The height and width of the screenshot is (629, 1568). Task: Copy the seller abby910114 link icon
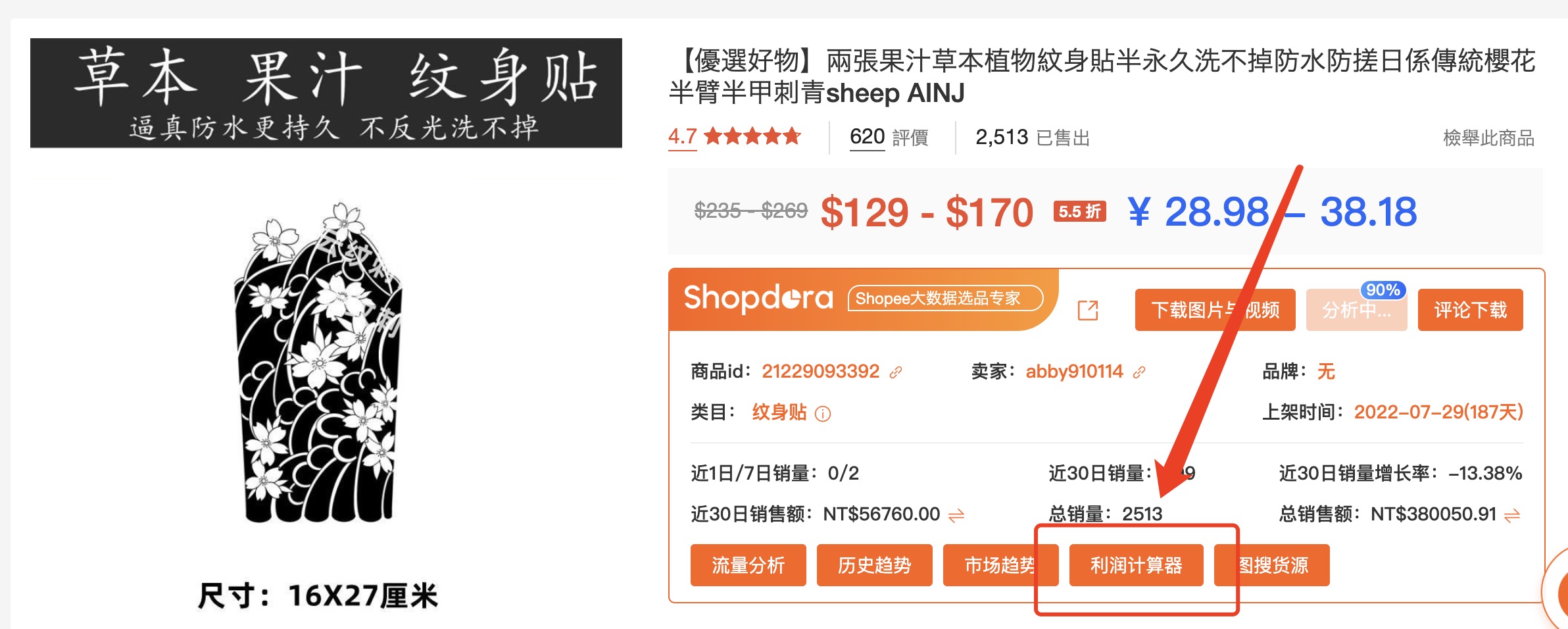tap(1139, 372)
